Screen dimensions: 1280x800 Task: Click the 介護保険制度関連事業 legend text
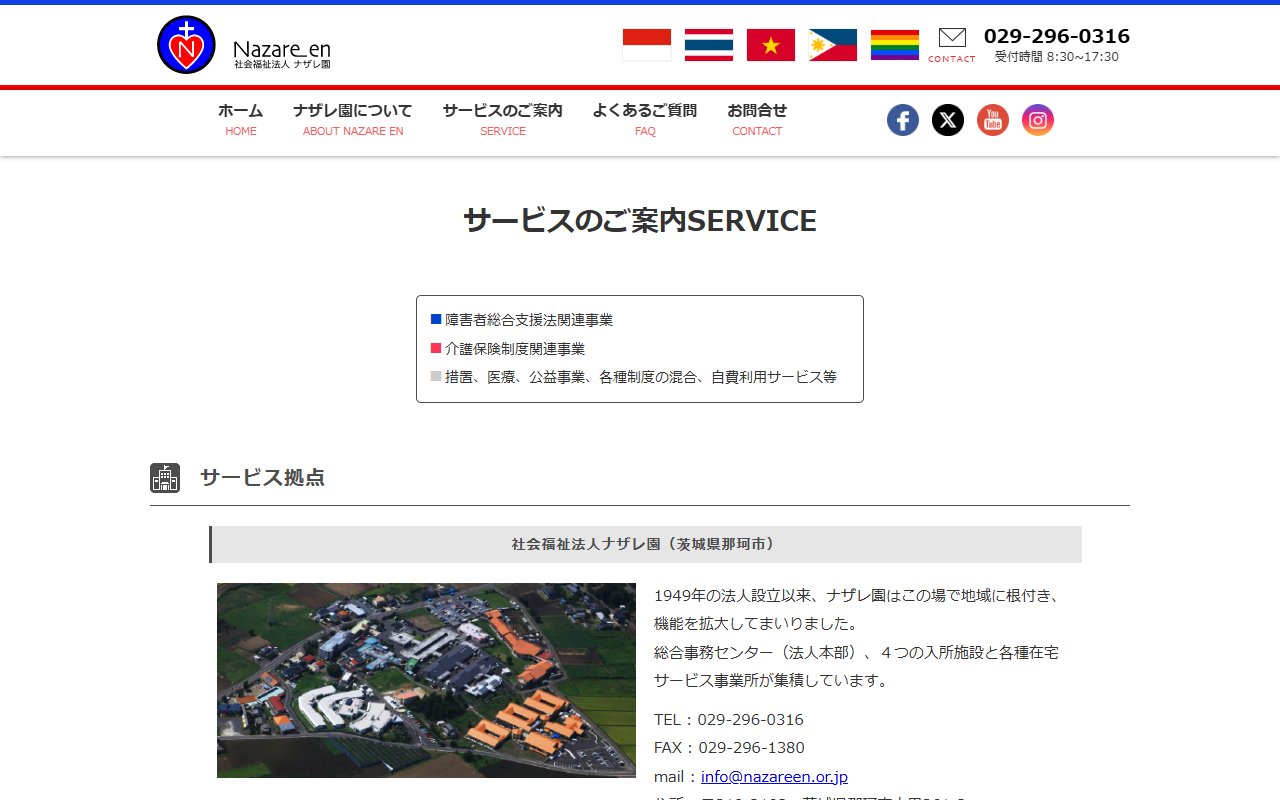pos(515,349)
